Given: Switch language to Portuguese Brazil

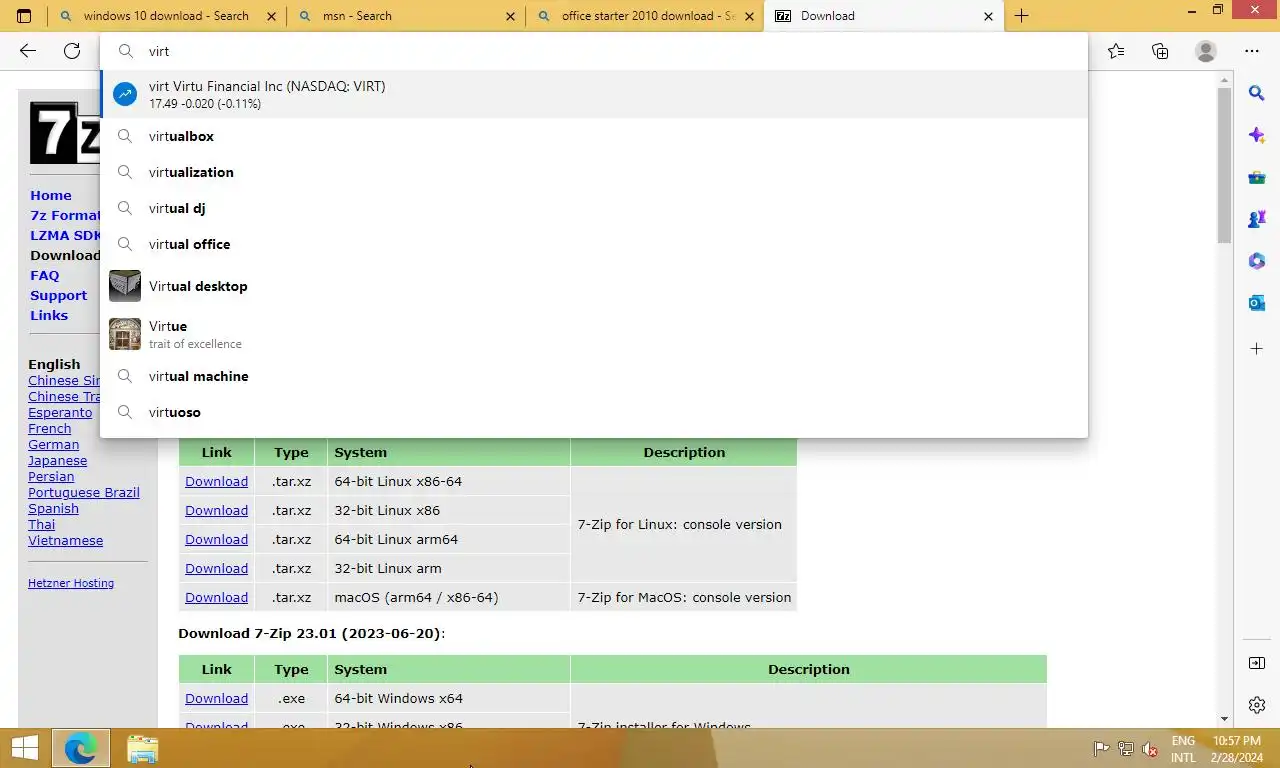Looking at the screenshot, I should [84, 493].
